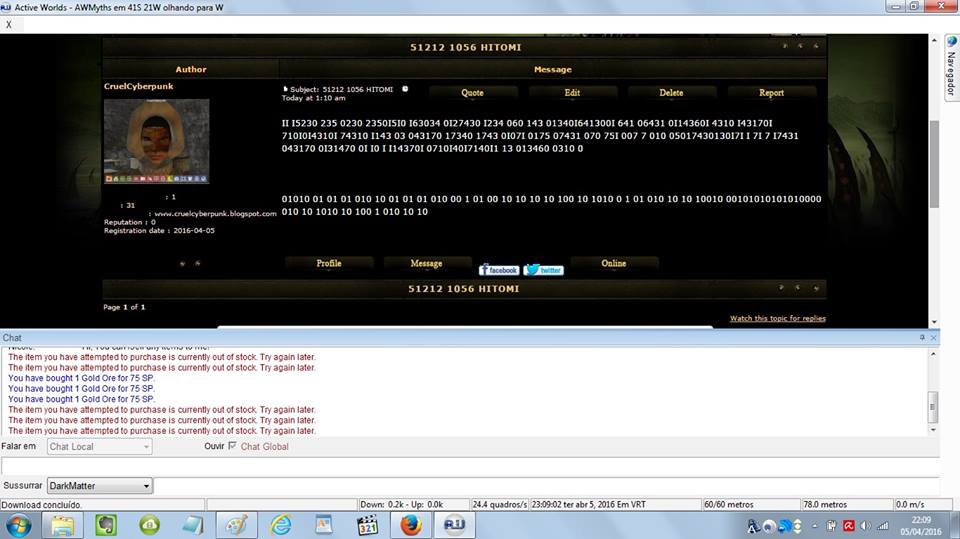Click chat log scroll-up arrow
Screen dimensions: 960x539
coord(933,354)
